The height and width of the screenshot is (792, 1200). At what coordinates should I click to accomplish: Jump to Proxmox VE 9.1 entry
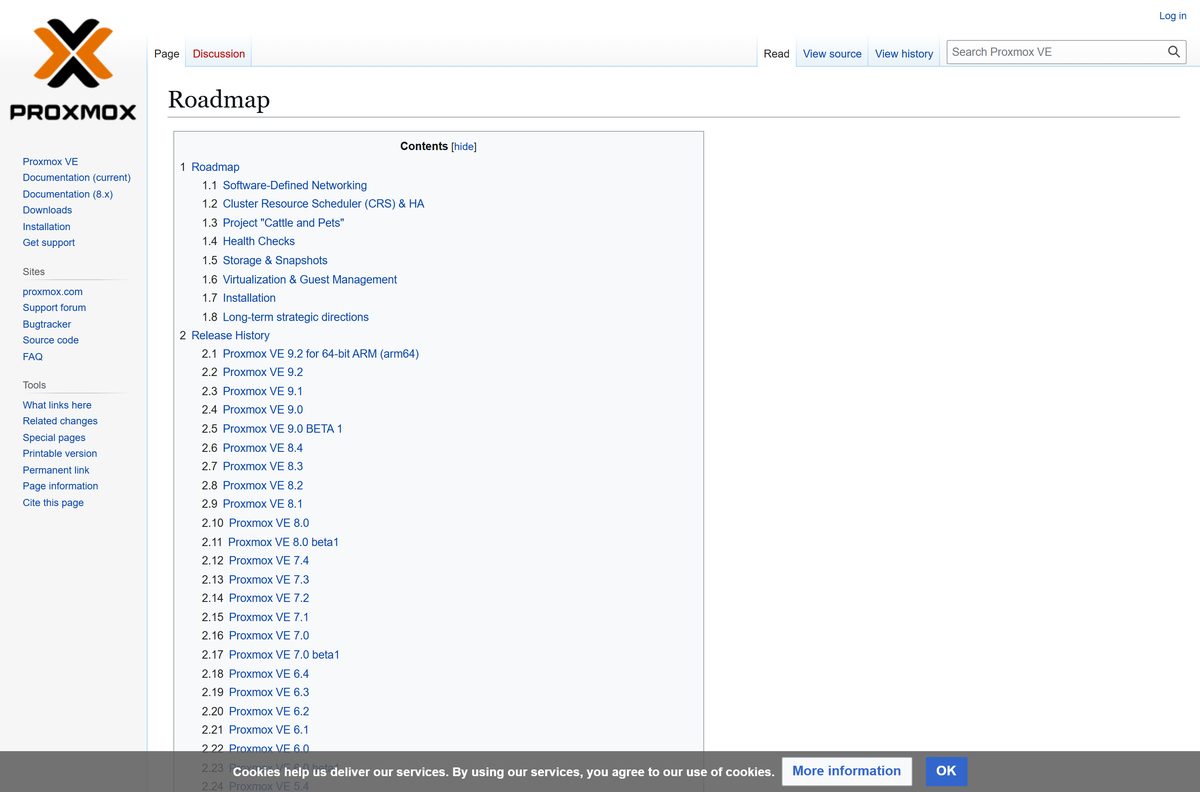coord(263,392)
